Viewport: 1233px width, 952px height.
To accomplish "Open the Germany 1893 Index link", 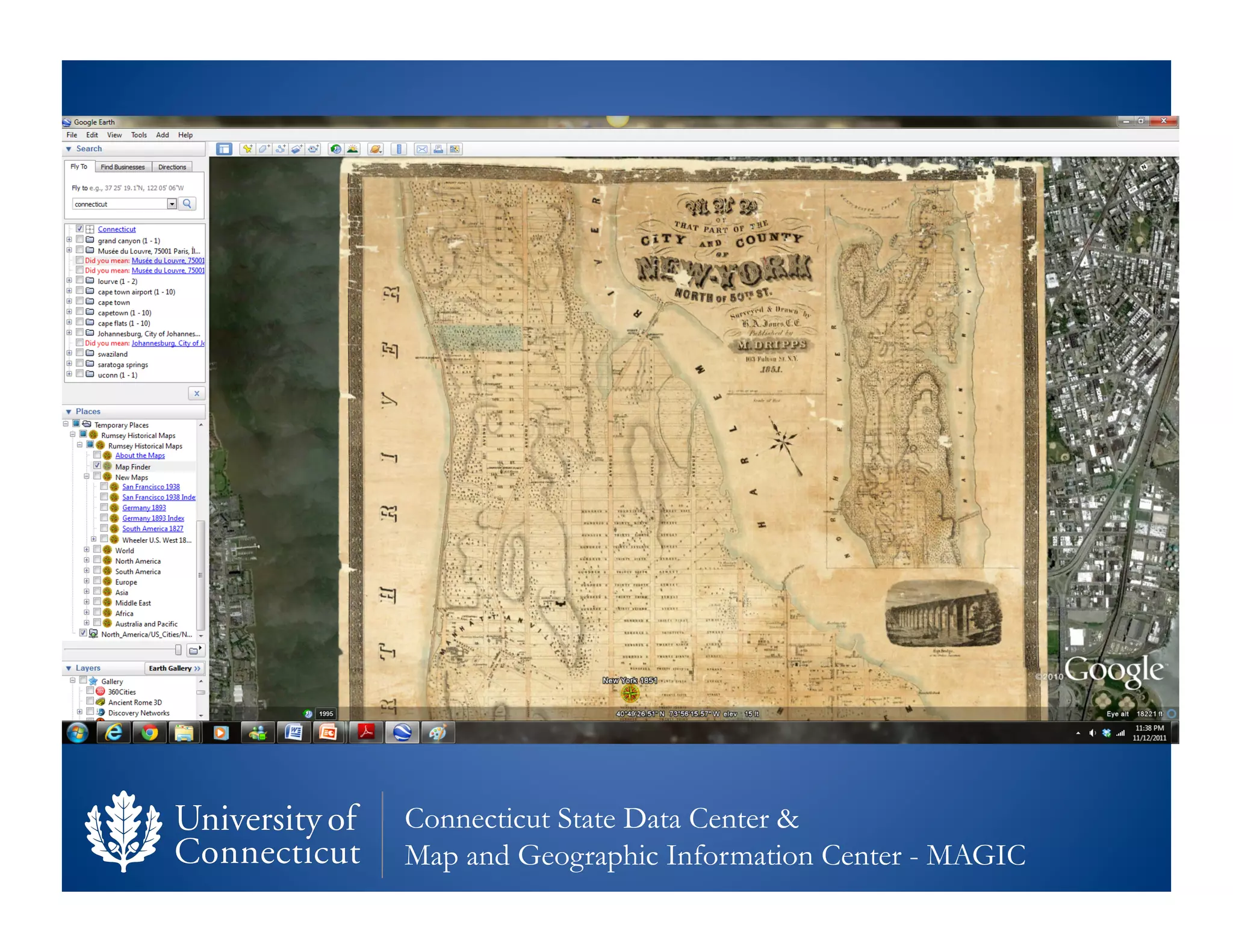I will 153,518.
